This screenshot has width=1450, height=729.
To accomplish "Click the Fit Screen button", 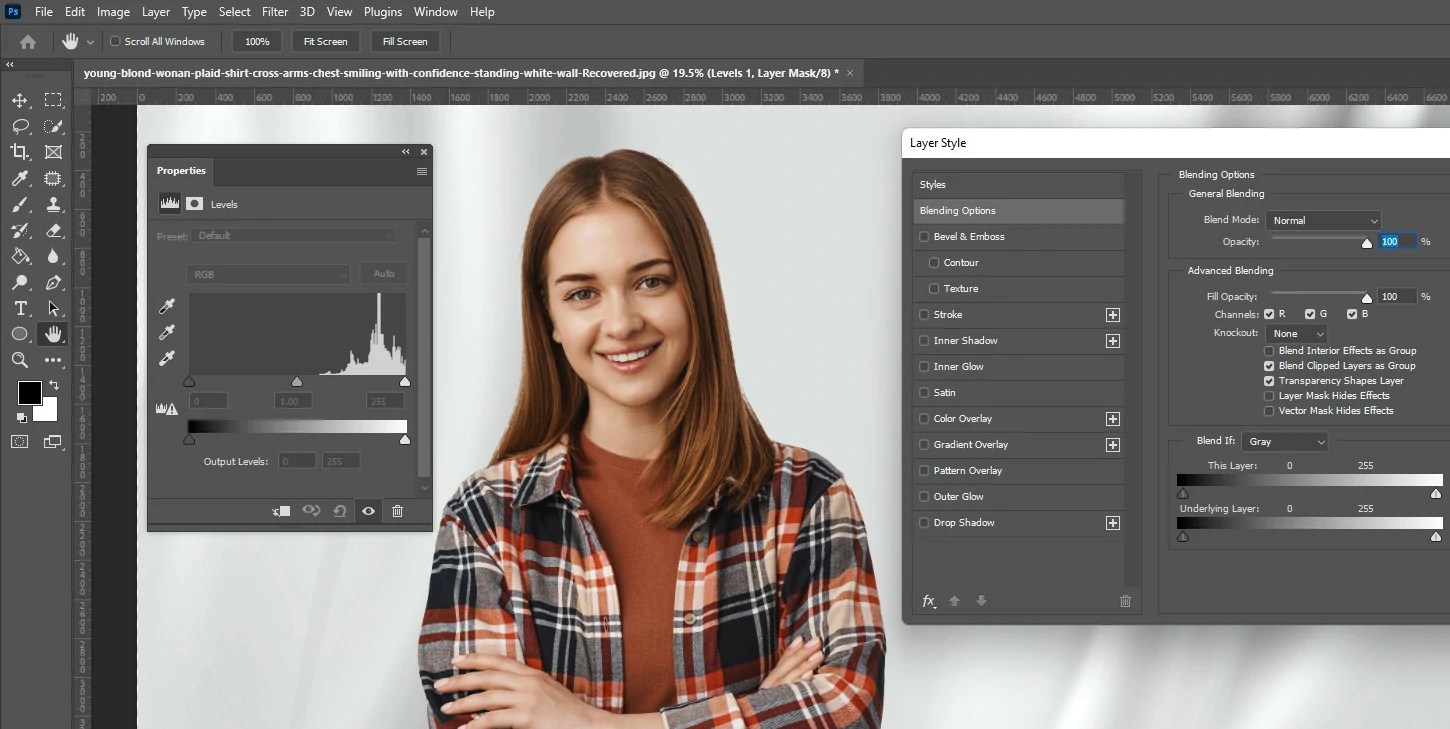I will (325, 41).
